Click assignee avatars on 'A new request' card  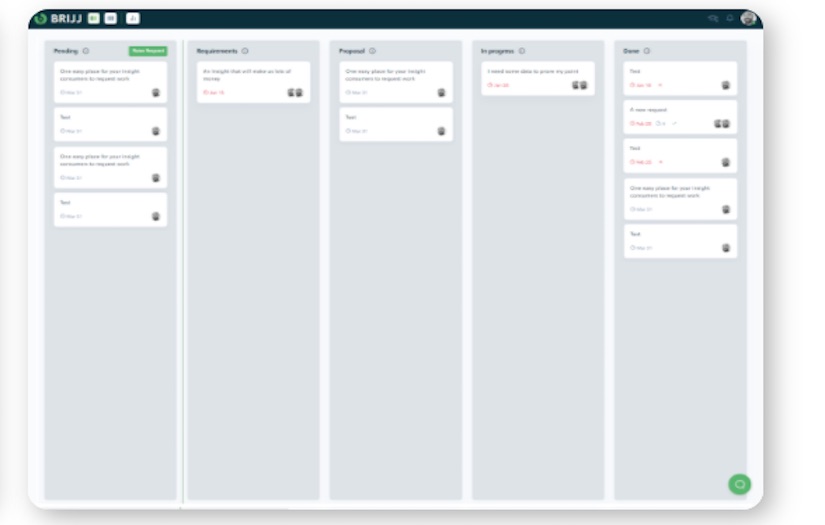(x=722, y=124)
